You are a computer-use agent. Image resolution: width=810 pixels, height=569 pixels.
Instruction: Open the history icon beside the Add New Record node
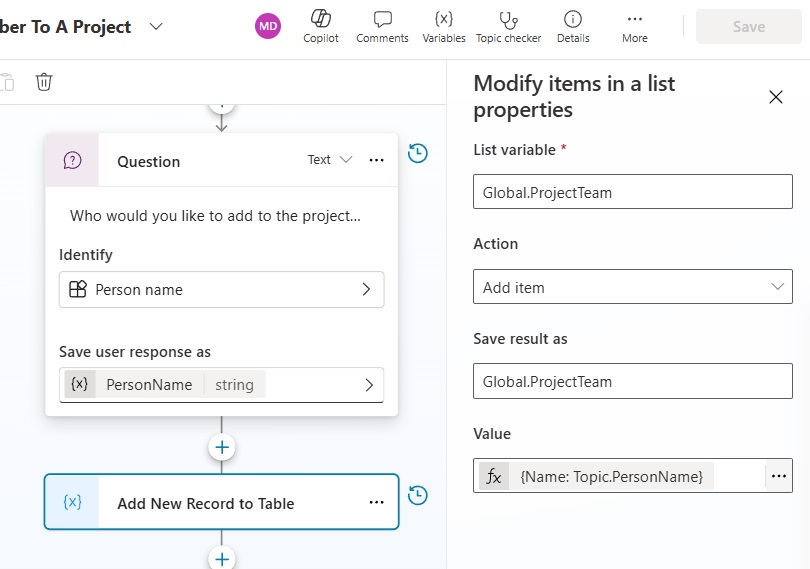417,495
